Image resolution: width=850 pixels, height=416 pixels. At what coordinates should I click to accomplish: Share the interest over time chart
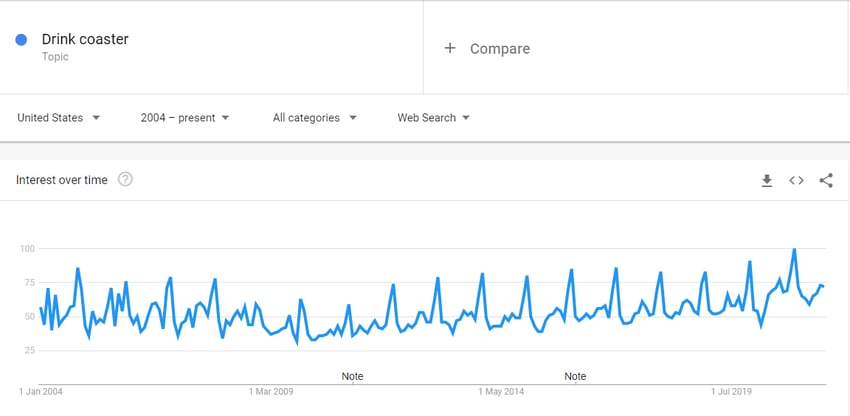(x=826, y=181)
